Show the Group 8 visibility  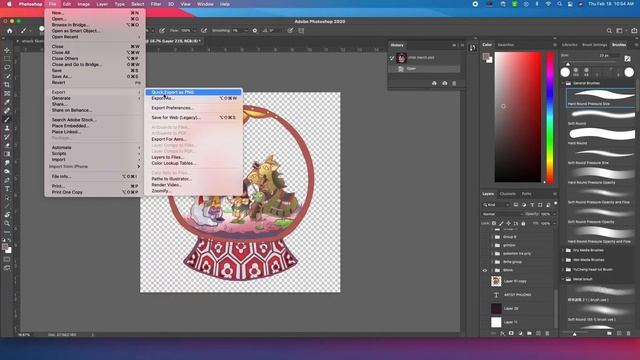[x=485, y=237]
